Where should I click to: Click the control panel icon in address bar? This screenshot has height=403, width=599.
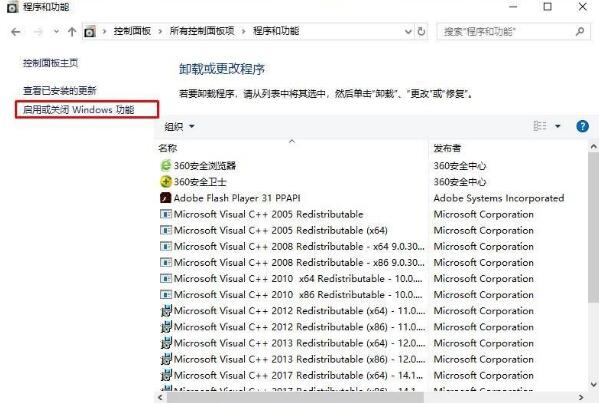pos(90,32)
